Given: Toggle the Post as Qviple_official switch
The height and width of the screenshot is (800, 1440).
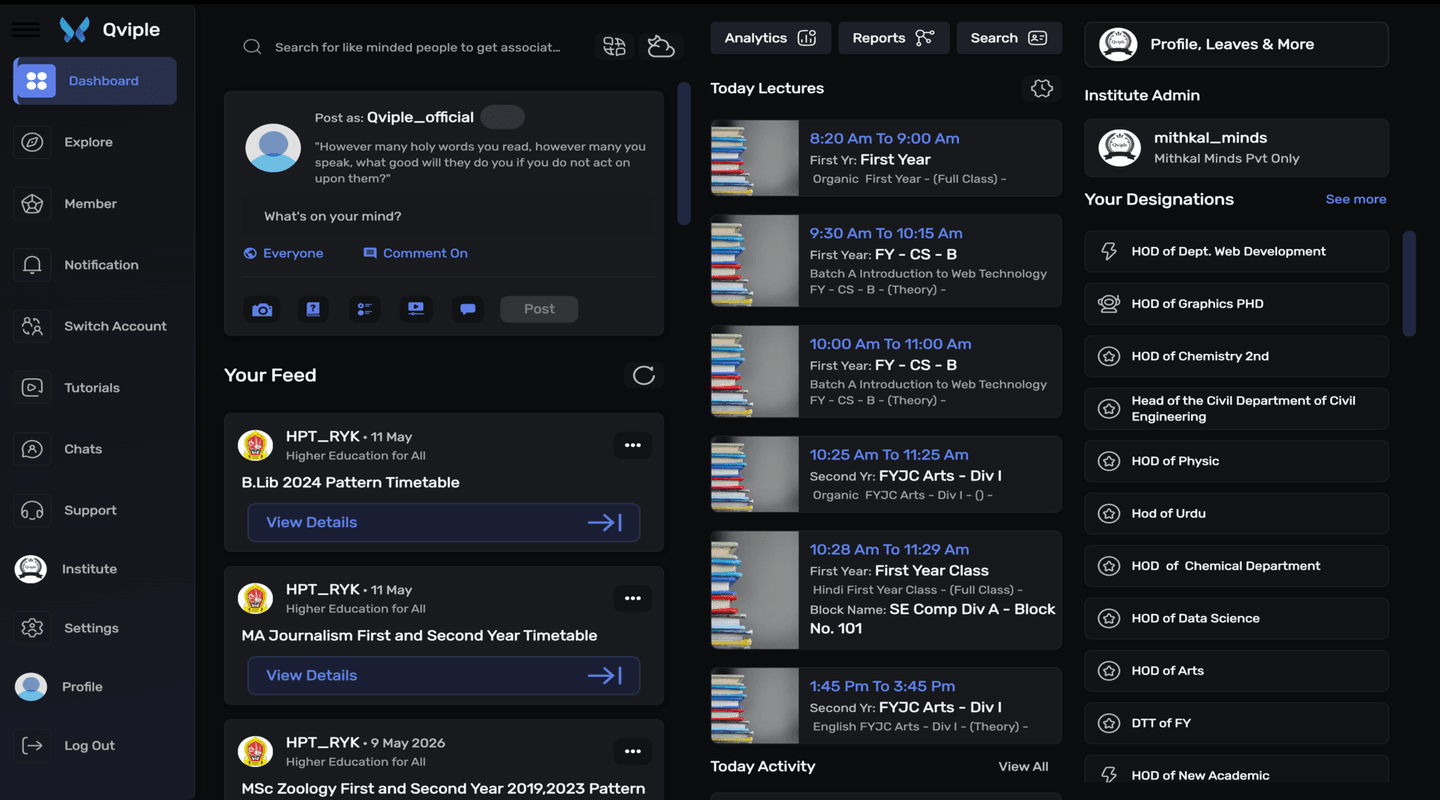Looking at the screenshot, I should point(502,117).
